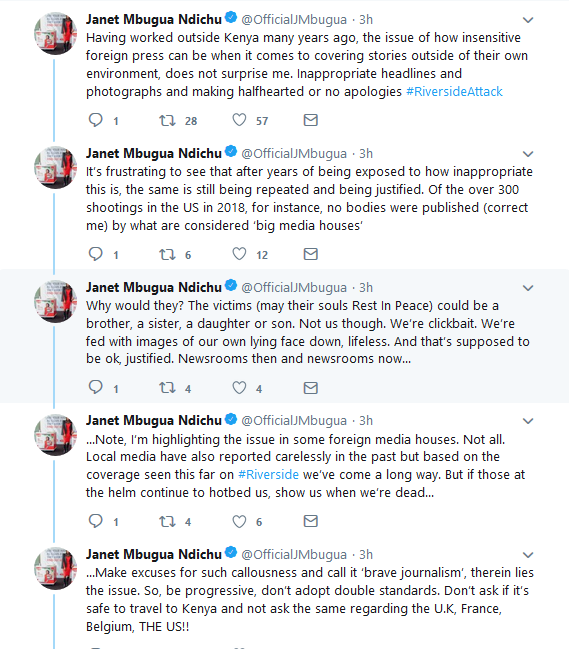Retweet the tweet with 28 retweets
Viewport: 569px width, 649px height.
(168, 120)
